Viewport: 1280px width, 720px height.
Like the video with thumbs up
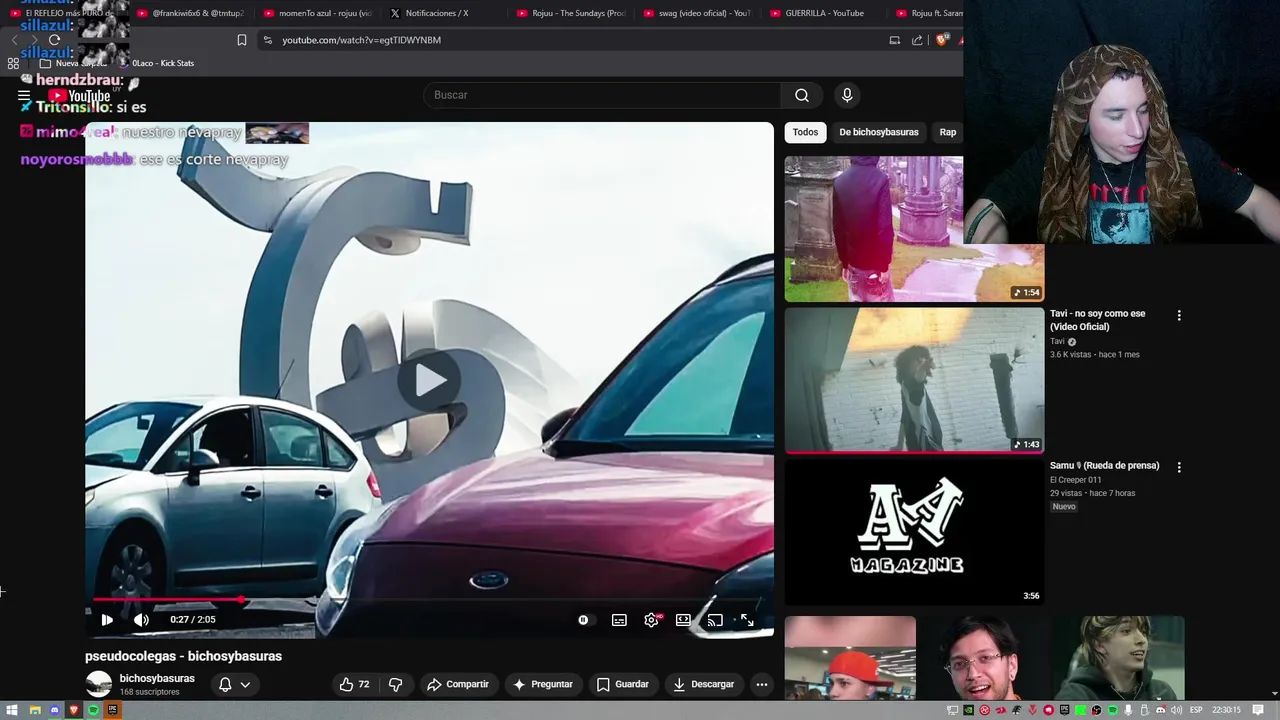[354, 684]
